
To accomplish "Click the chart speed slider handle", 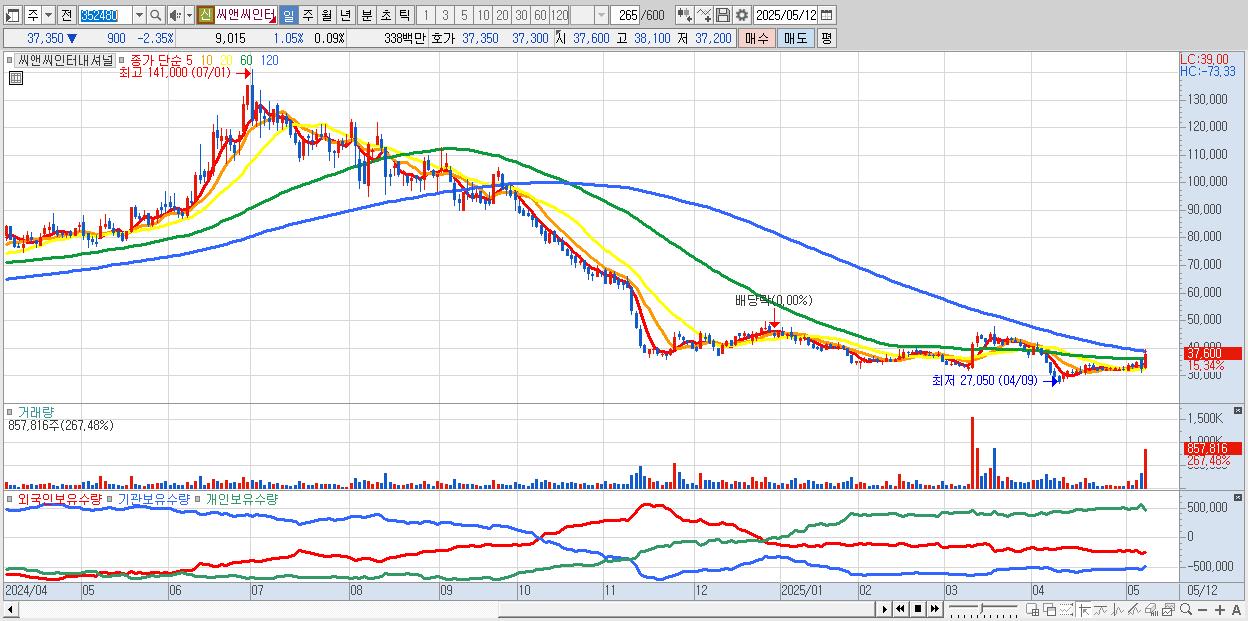I will coord(982,608).
